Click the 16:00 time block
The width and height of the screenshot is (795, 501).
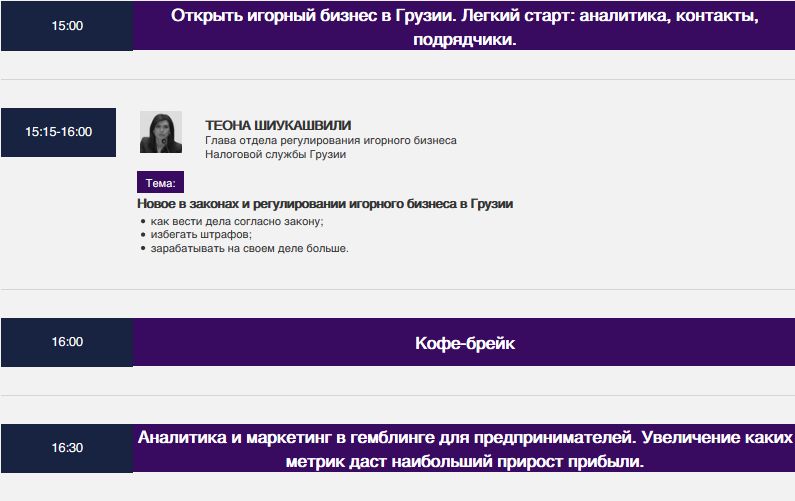point(67,342)
